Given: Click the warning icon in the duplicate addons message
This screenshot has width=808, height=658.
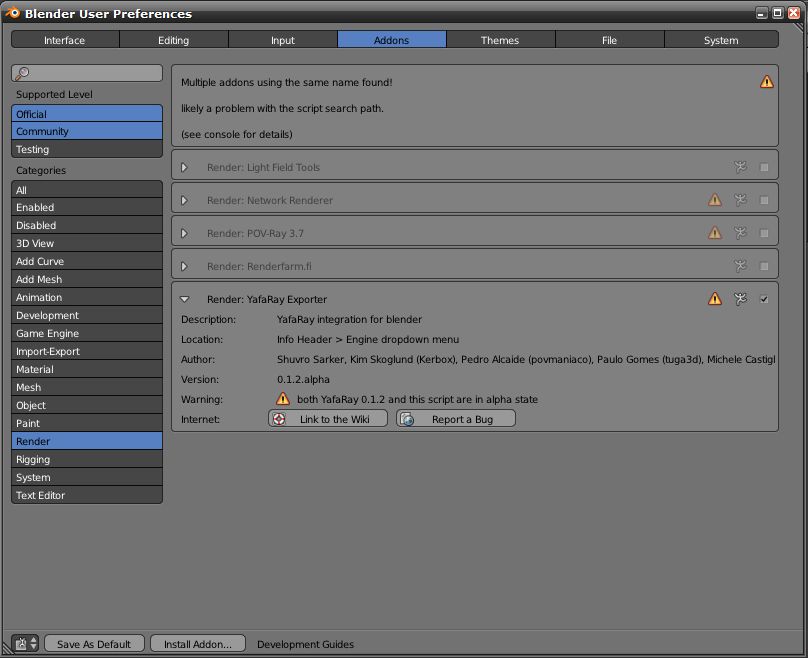Looking at the screenshot, I should tap(766, 82).
